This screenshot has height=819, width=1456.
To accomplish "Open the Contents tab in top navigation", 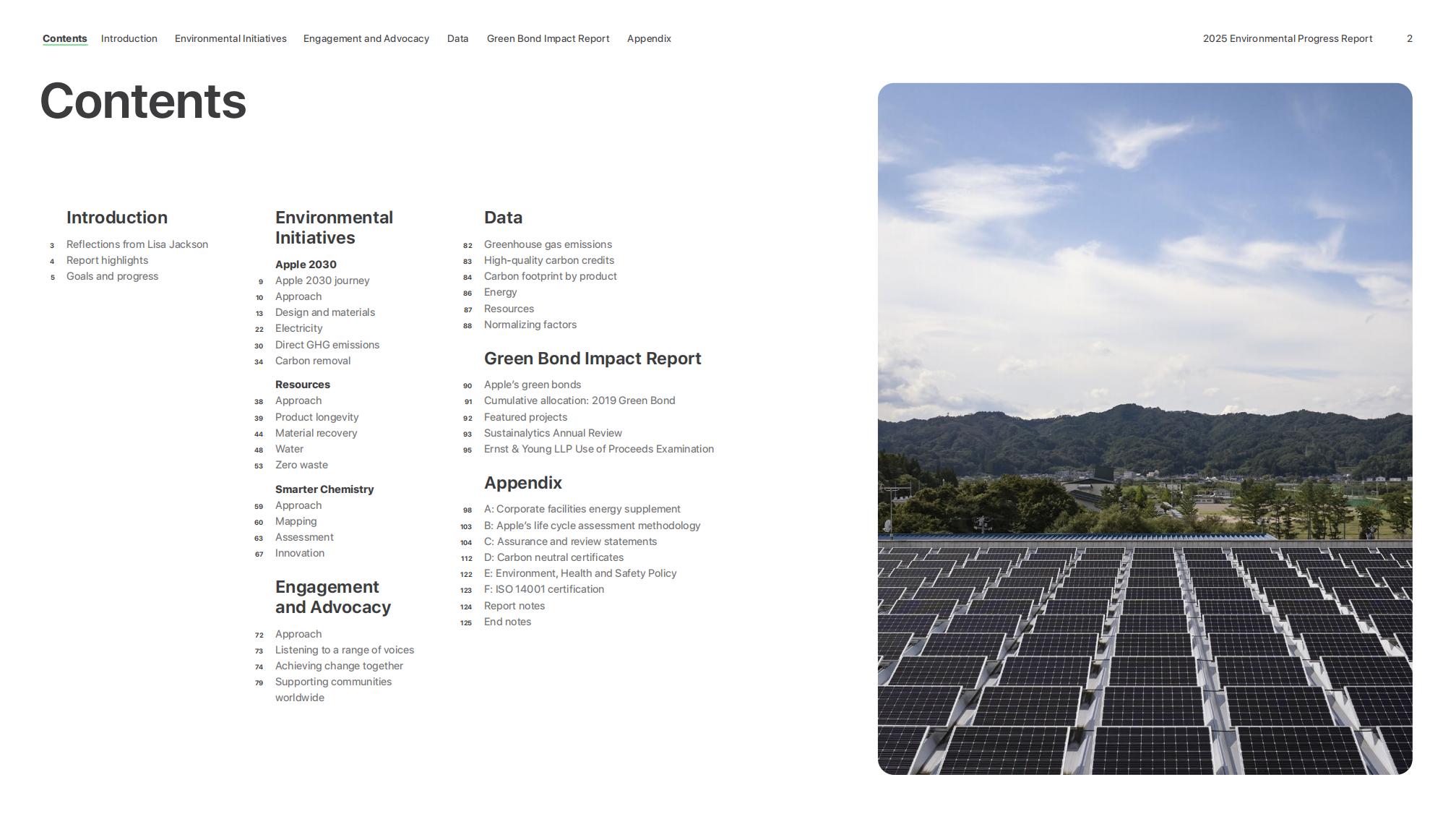I will point(65,38).
